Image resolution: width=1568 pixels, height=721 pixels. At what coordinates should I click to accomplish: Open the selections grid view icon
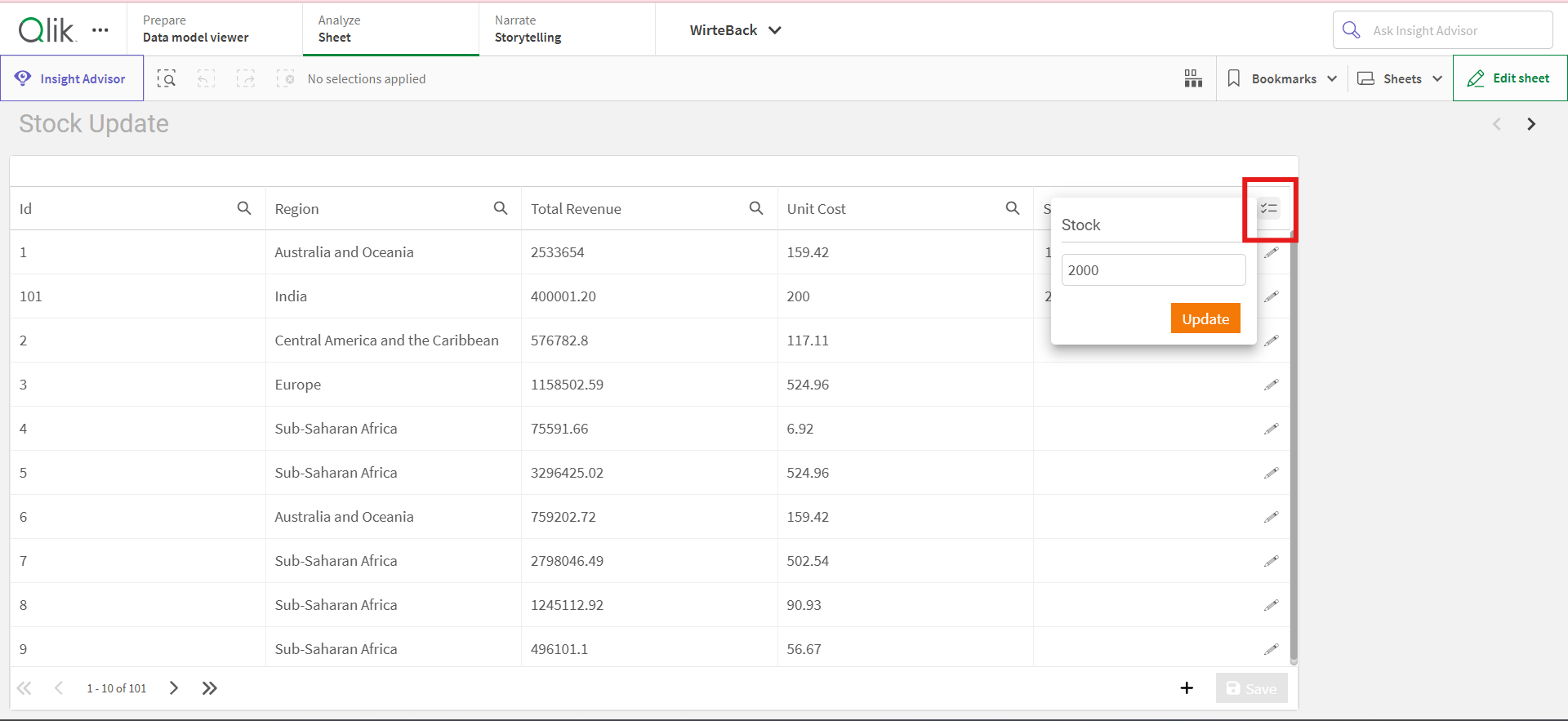pyautogui.click(x=1193, y=78)
